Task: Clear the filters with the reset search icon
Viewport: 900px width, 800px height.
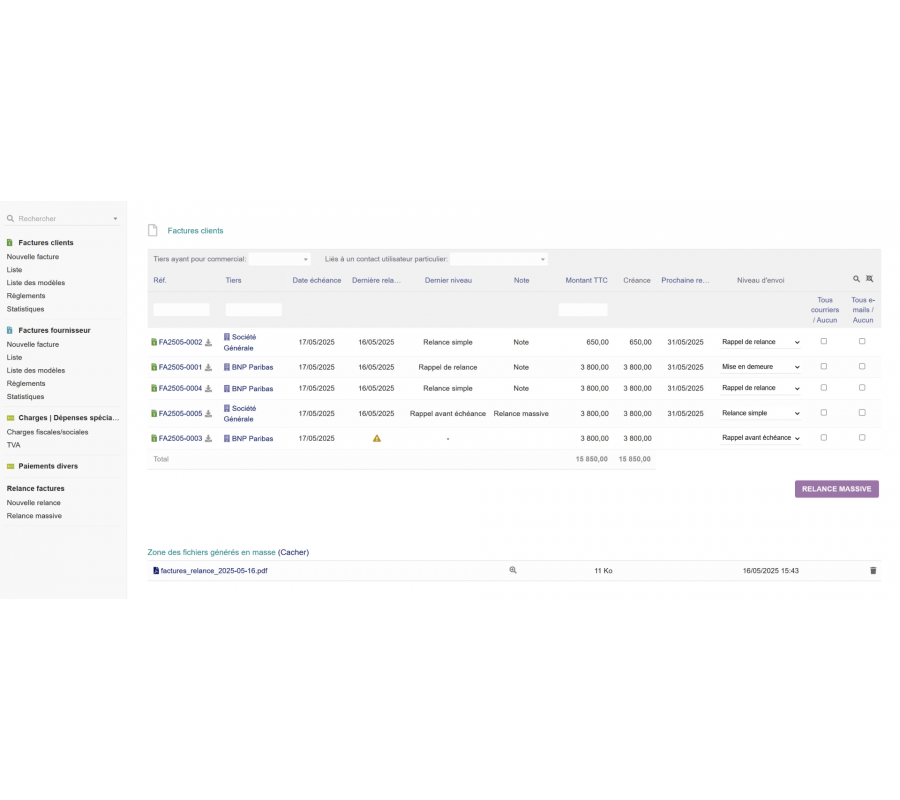Action: pyautogui.click(x=870, y=279)
